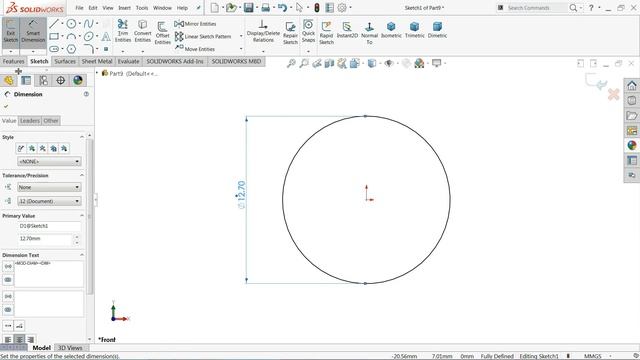
Task: Open Trim Entities tool
Action: 122,31
